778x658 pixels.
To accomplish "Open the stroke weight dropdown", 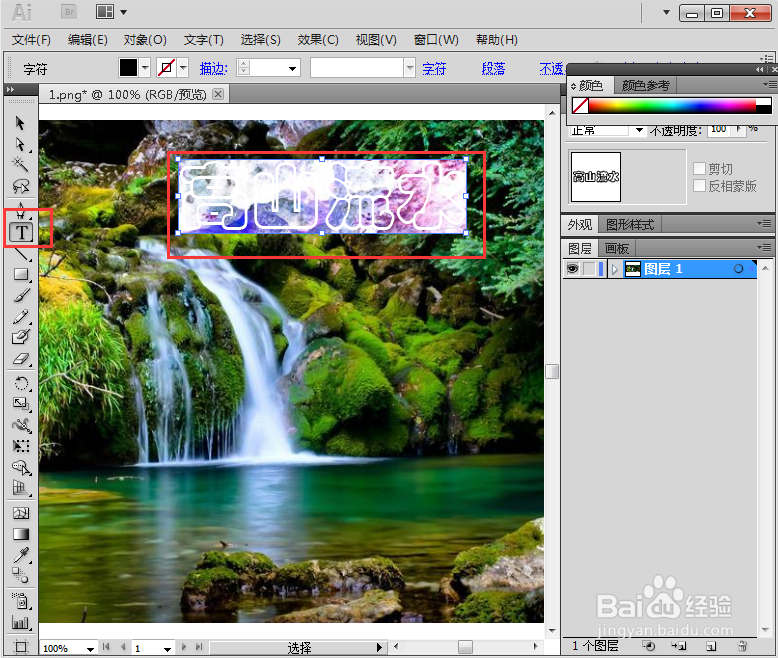I will (x=293, y=68).
